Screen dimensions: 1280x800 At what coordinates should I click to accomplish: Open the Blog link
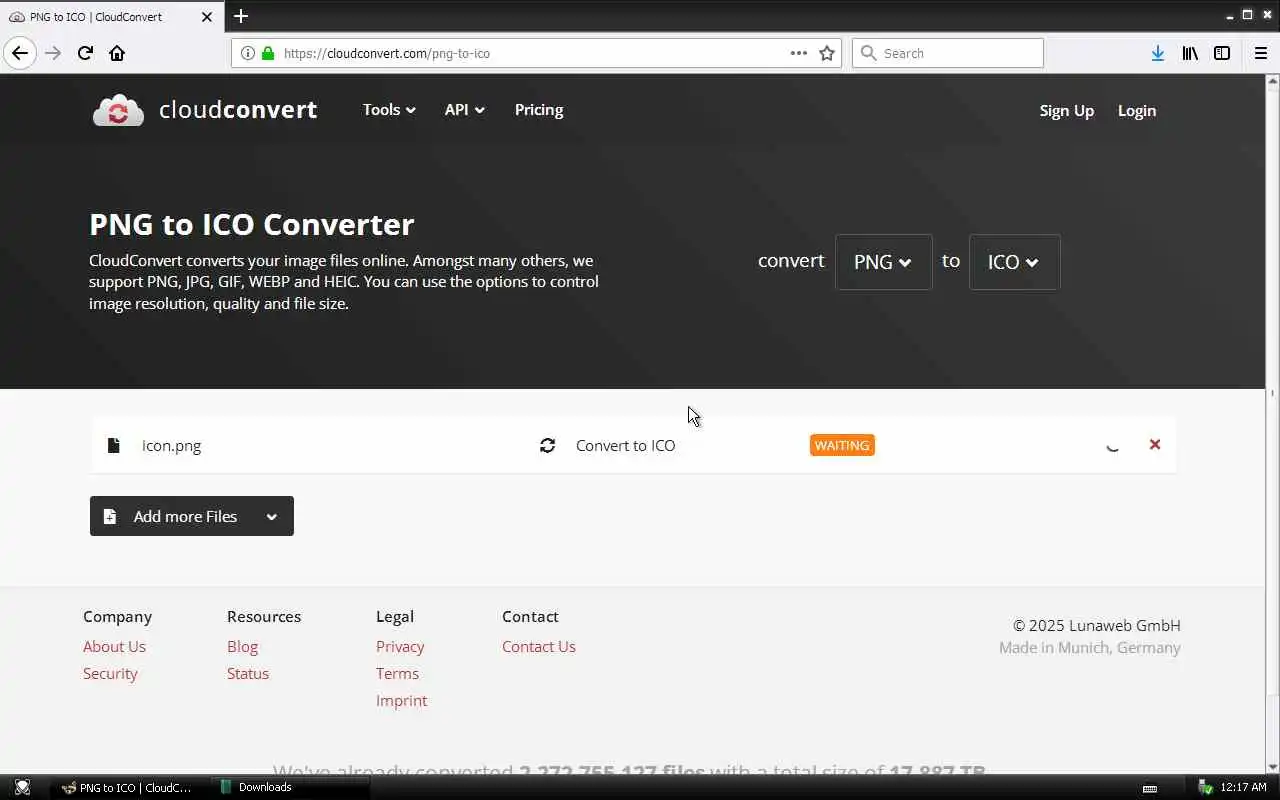point(242,646)
